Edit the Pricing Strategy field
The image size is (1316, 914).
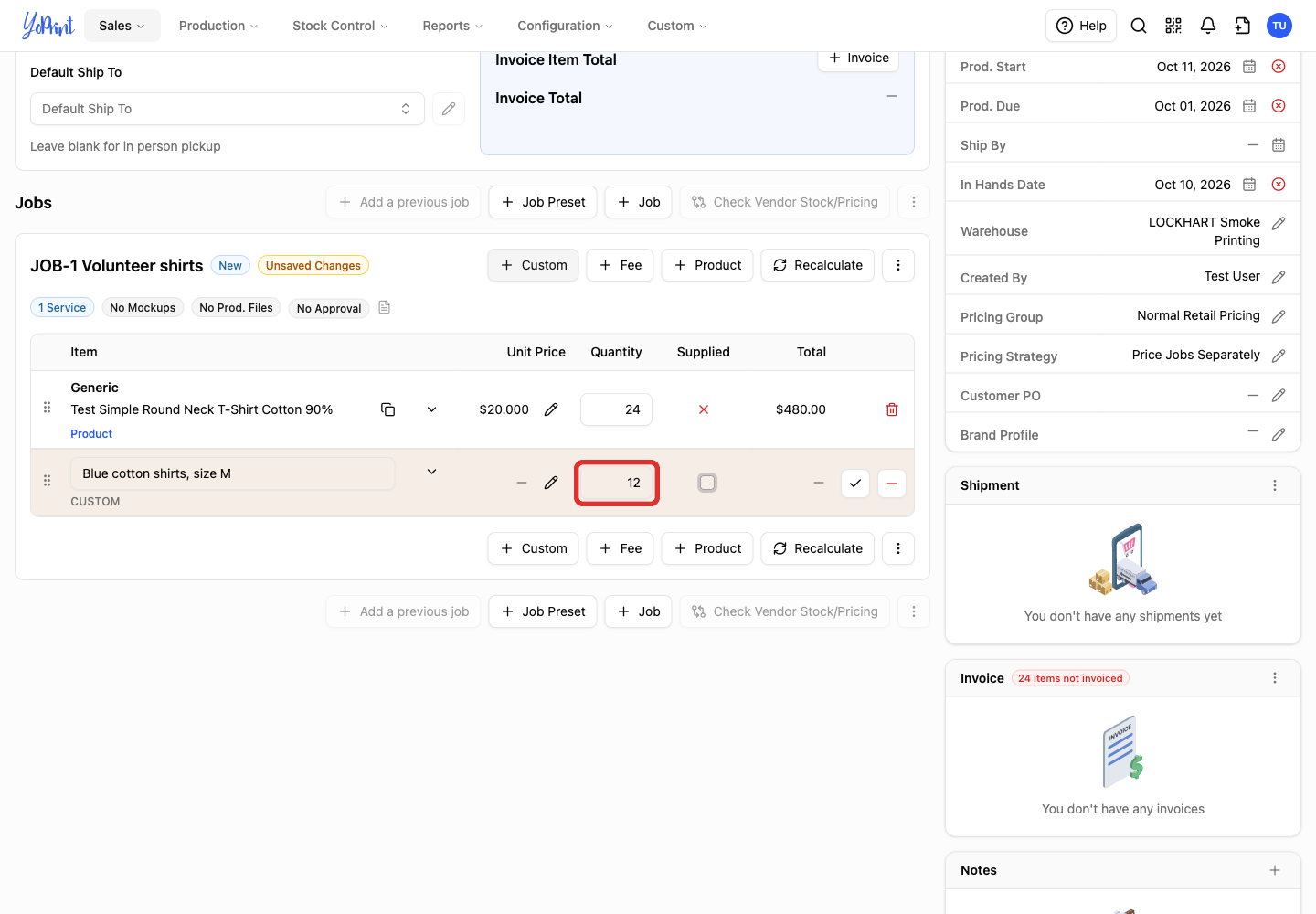(x=1279, y=356)
